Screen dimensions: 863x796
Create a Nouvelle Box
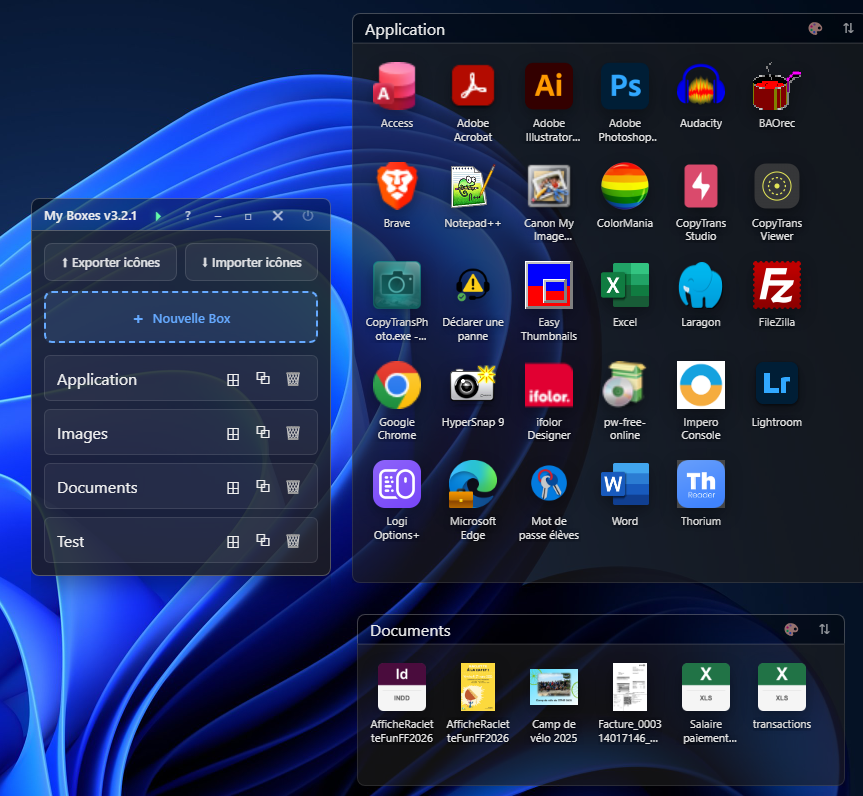point(181,318)
